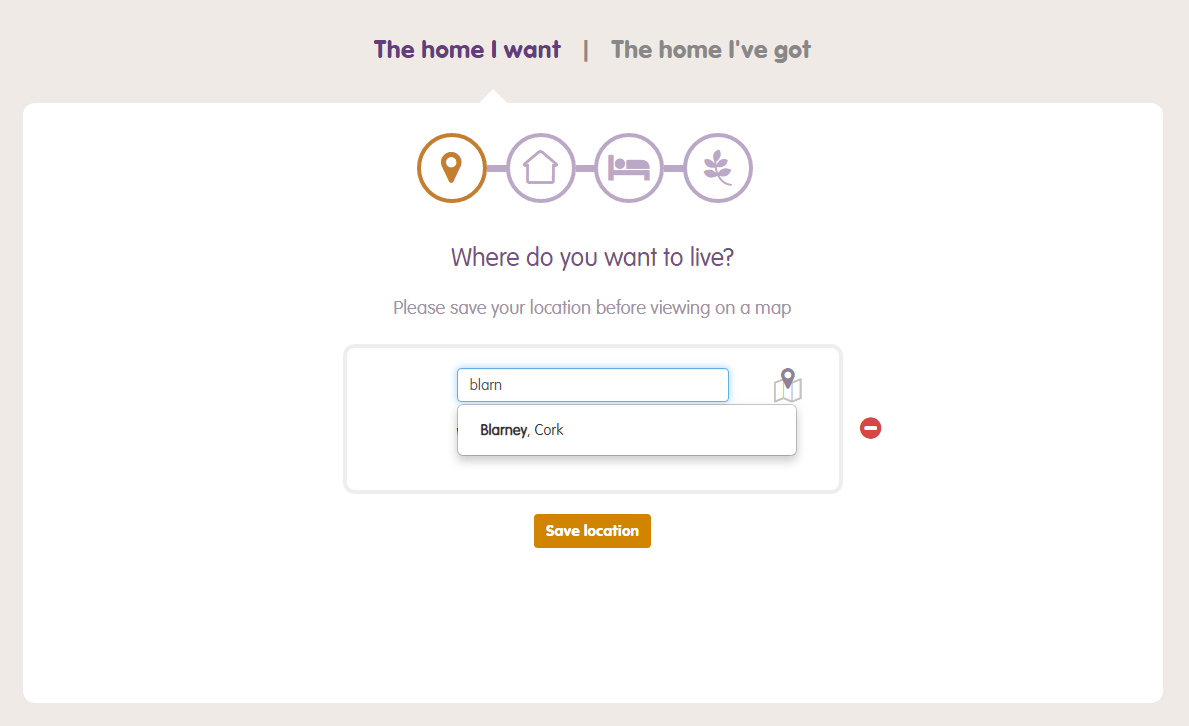The height and width of the screenshot is (726, 1189).
Task: Focus the location search field containing "blarn"
Action: (592, 385)
